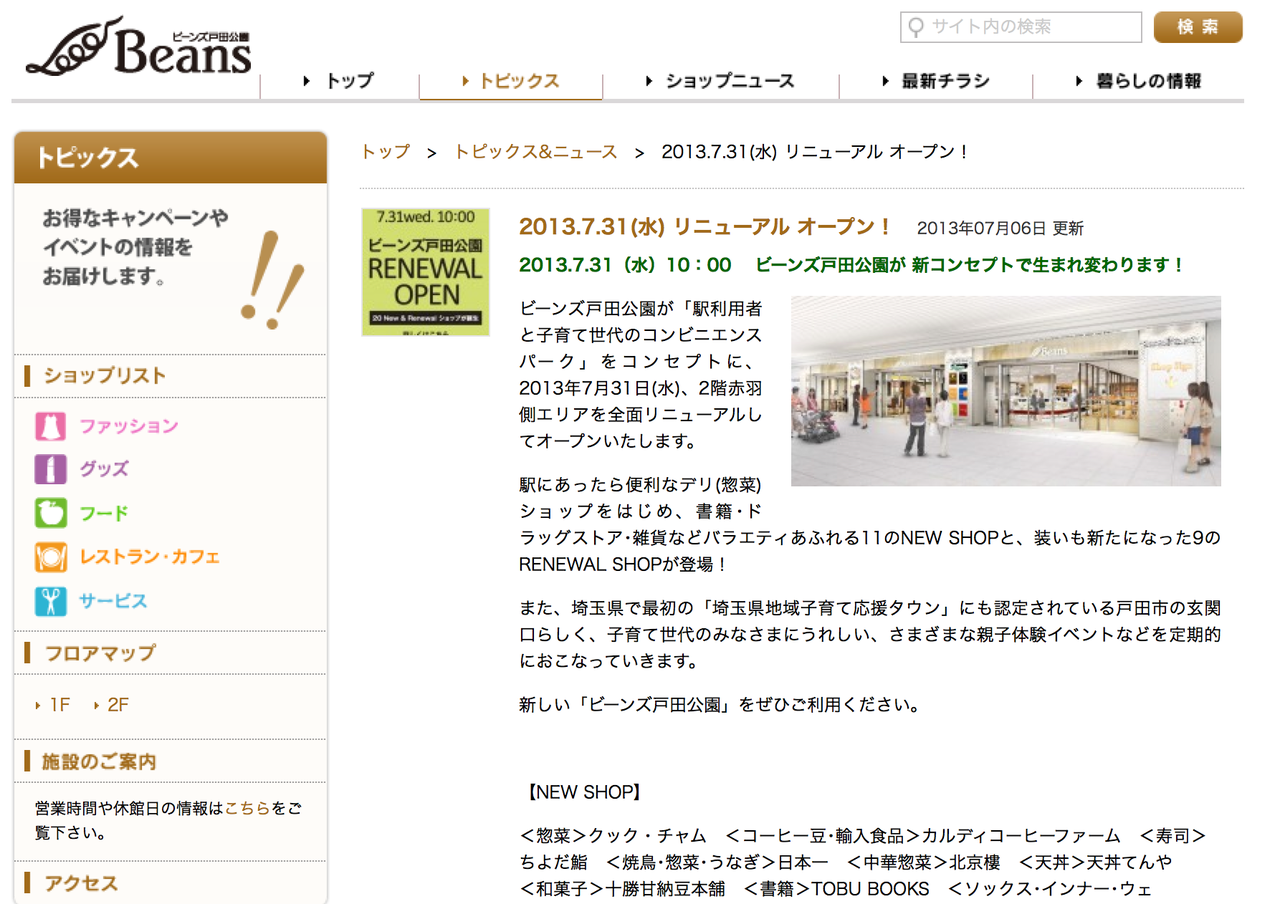
Task: Click the 検索 search button
Action: click(1198, 27)
